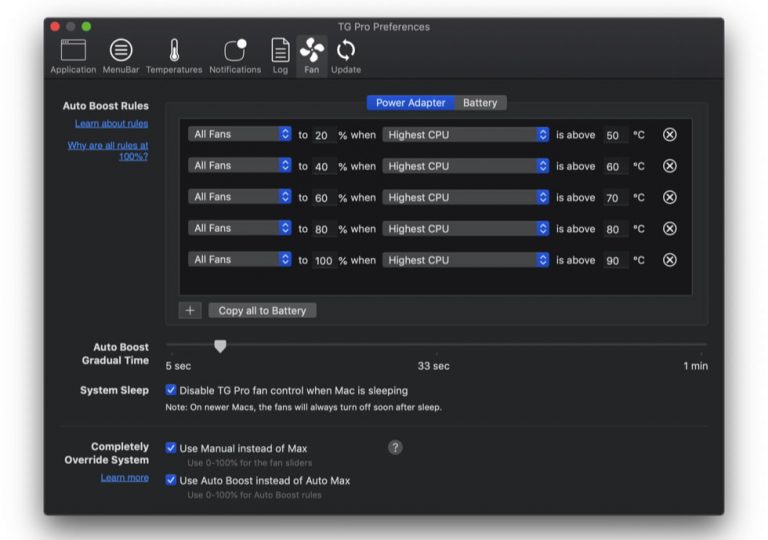The height and width of the screenshot is (540, 768).
Task: Open the Application preferences pane
Action: (73, 56)
